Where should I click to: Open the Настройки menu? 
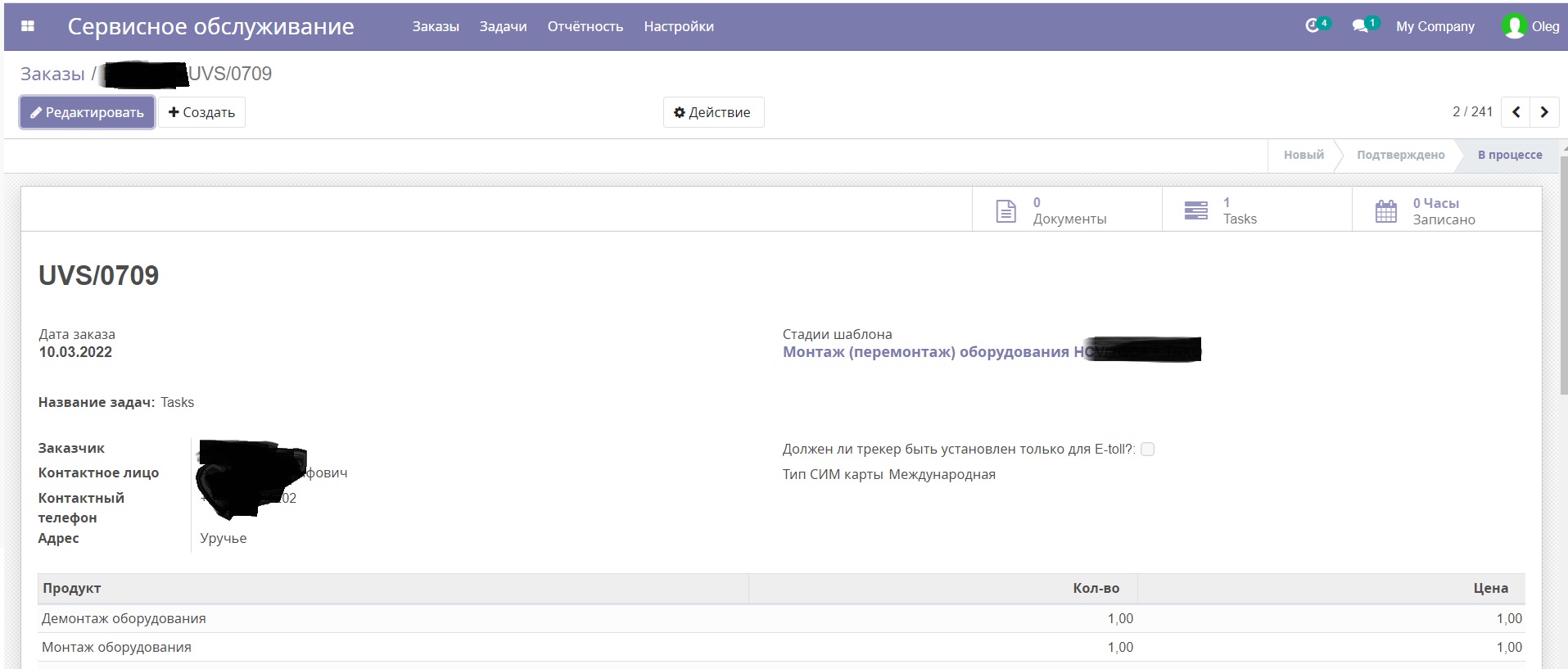[678, 26]
